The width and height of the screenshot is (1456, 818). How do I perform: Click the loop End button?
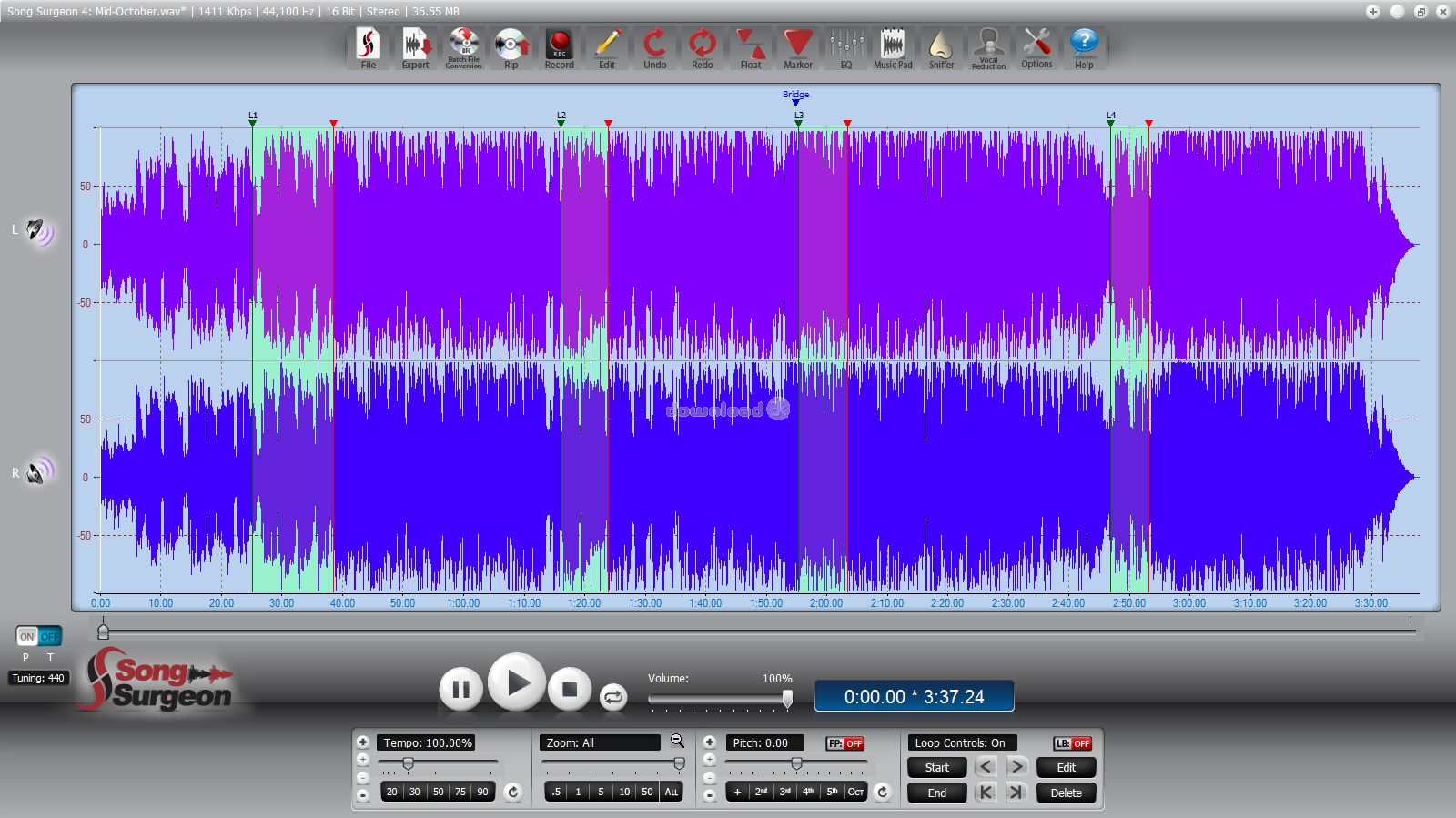936,793
